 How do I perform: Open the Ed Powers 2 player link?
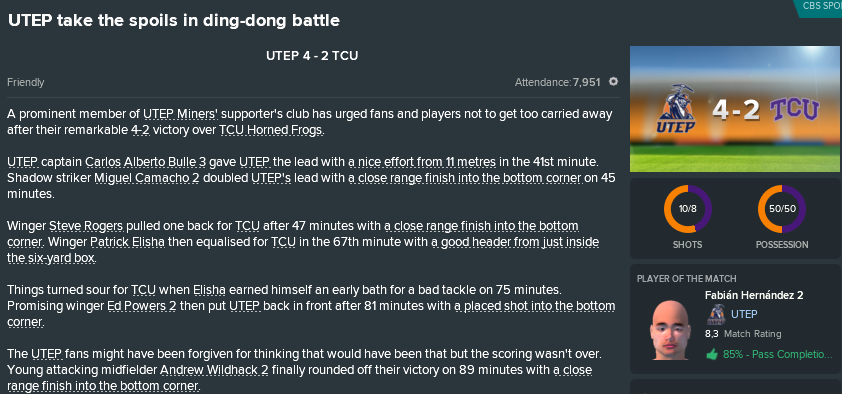(142, 307)
